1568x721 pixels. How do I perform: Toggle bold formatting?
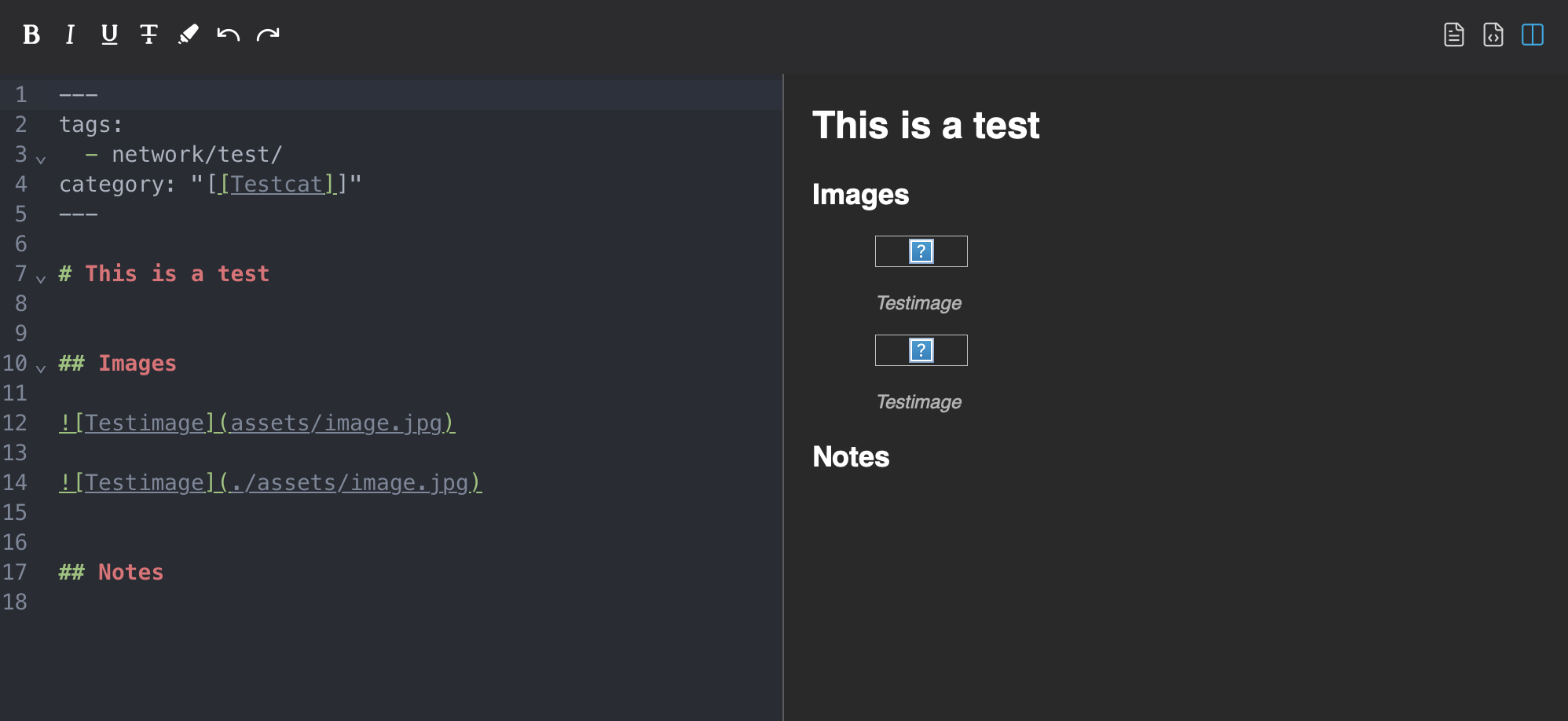pos(31,35)
